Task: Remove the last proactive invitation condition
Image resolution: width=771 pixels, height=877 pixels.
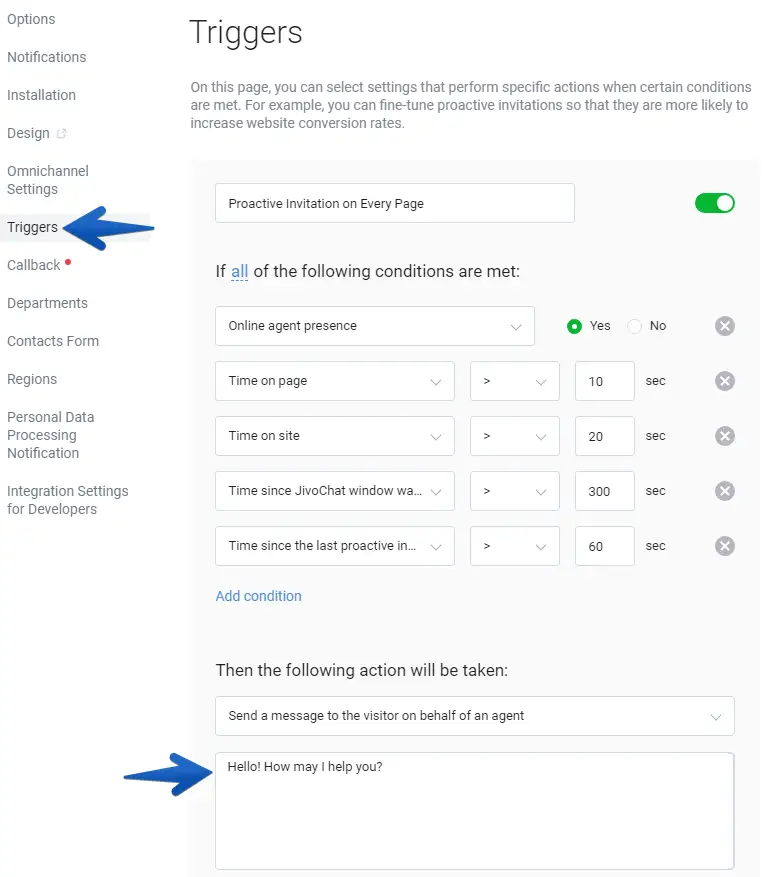Action: pos(725,546)
